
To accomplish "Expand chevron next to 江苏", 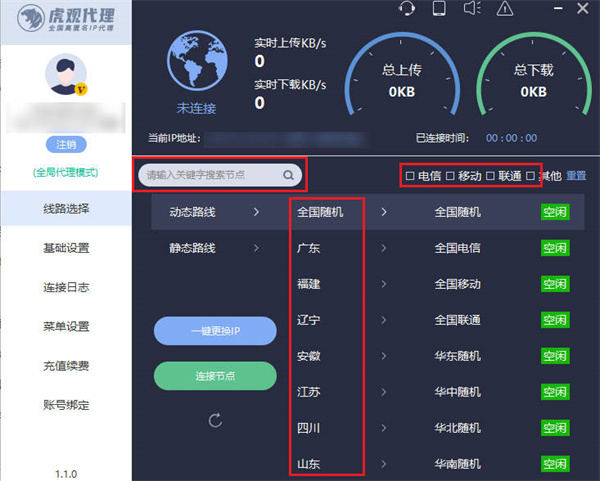I will [384, 392].
